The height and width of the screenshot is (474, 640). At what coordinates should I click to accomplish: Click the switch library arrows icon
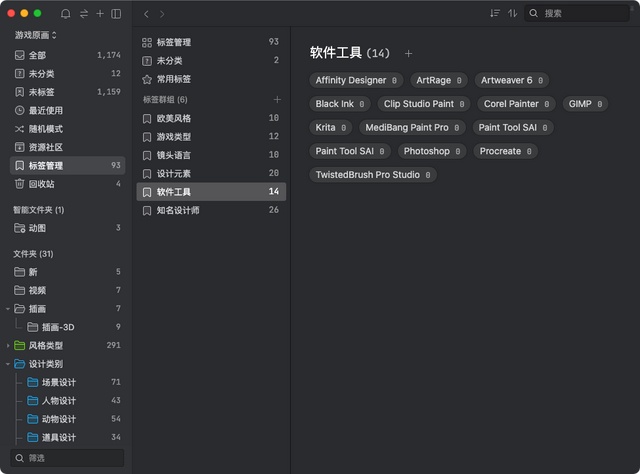84,13
